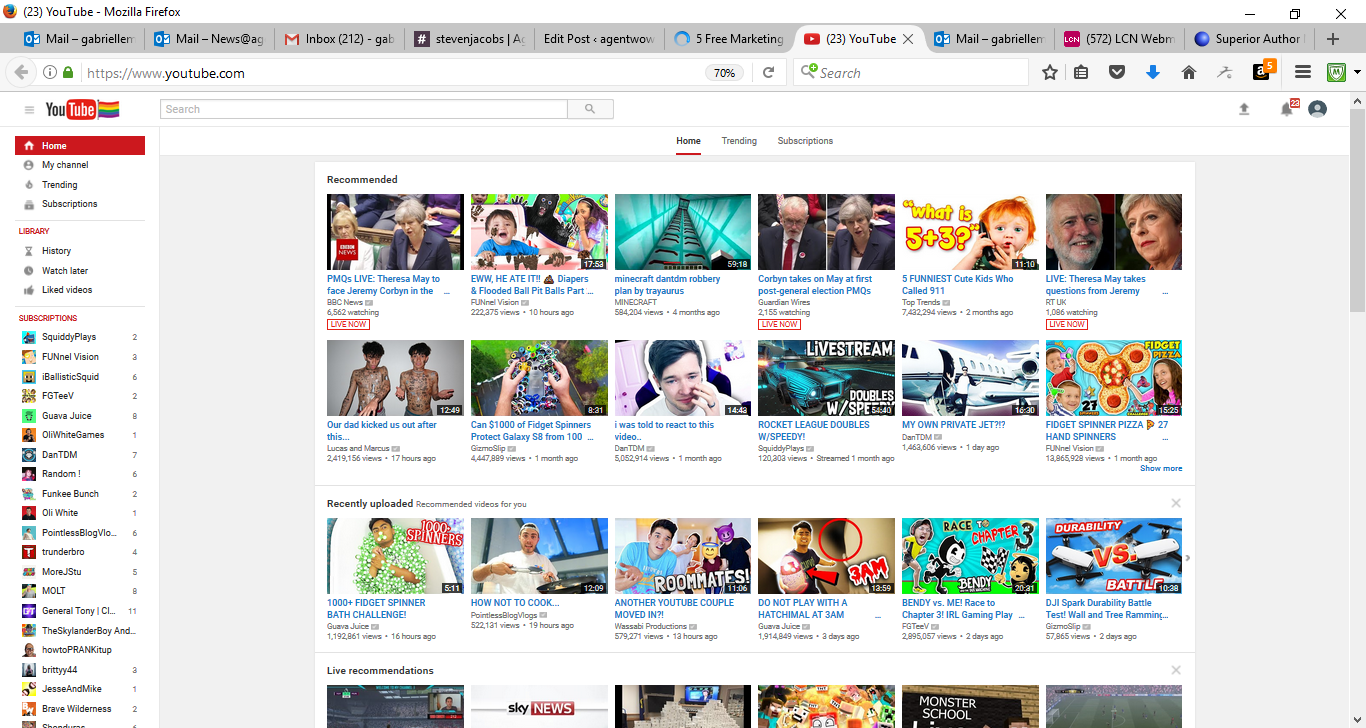The image size is (1366, 728).
Task: Bookmark this page with star icon
Action: point(1050,72)
